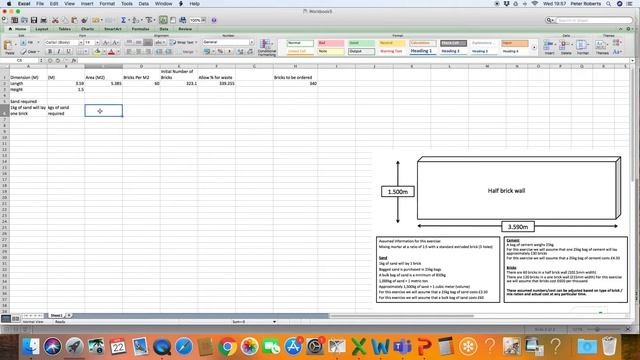This screenshot has height=360, width=640.
Task: Select the Sheet1 tab
Action: click(56, 316)
